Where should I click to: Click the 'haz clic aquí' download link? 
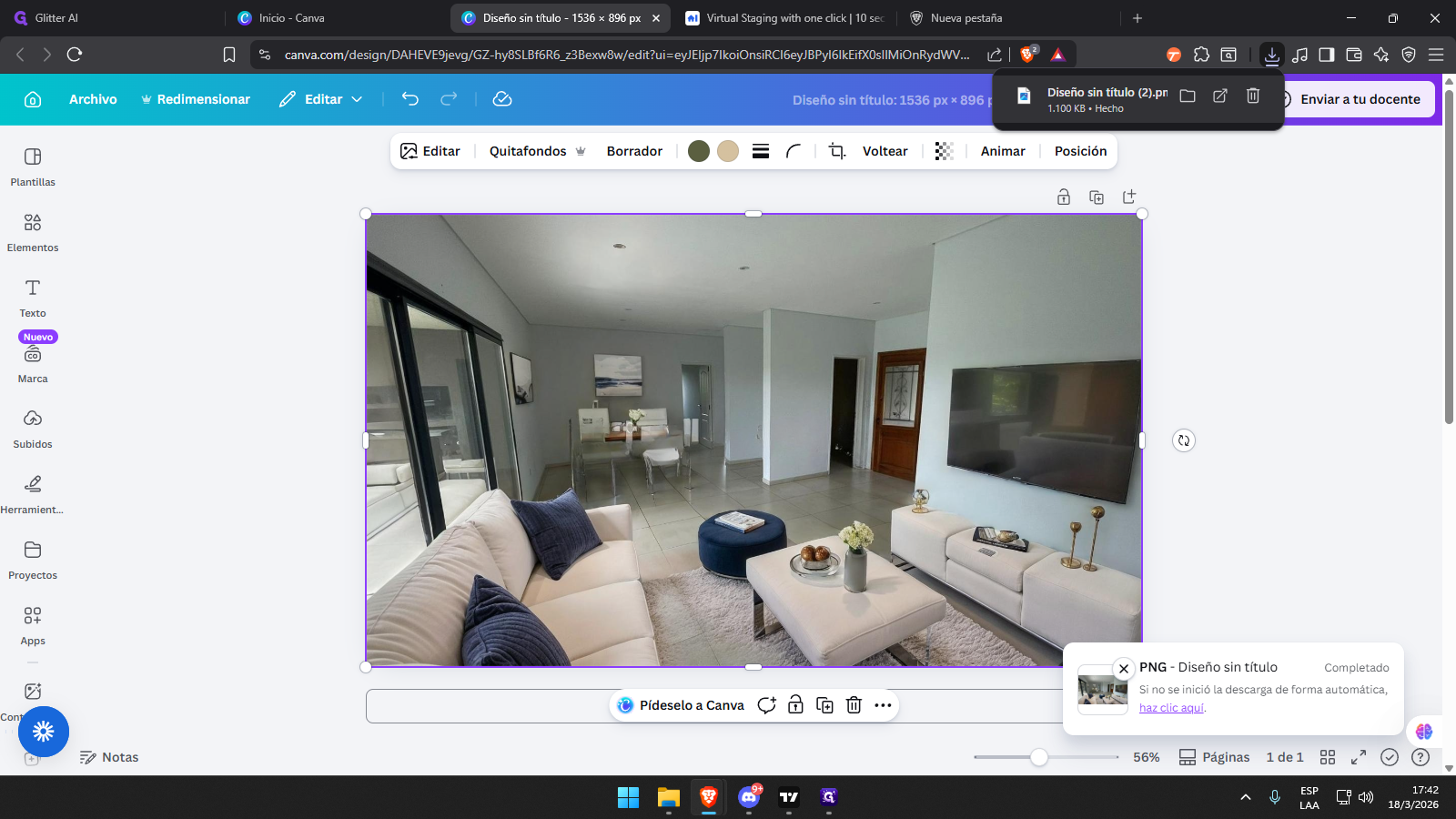[1171, 708]
